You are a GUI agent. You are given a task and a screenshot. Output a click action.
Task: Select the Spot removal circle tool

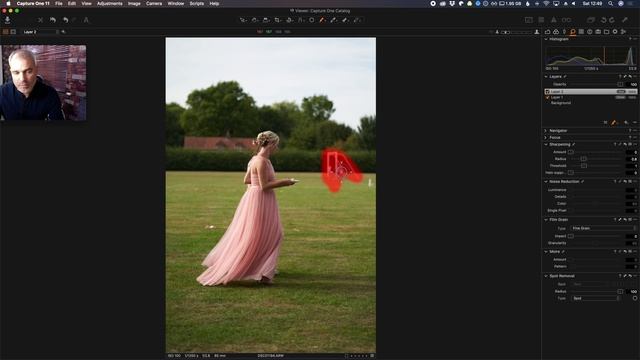pyautogui.click(x=312, y=20)
